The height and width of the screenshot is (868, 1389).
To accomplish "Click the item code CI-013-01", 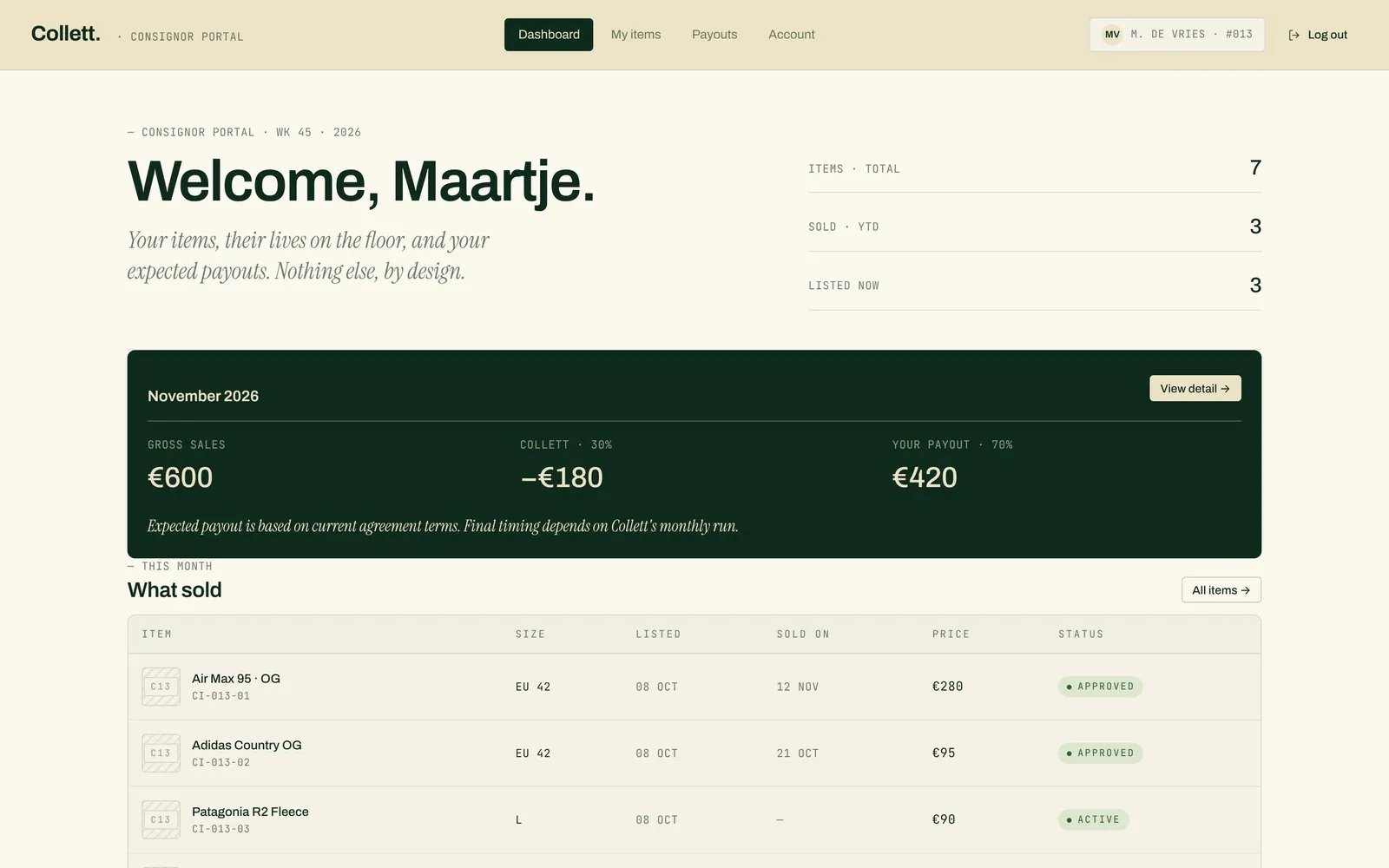I will coord(221,696).
